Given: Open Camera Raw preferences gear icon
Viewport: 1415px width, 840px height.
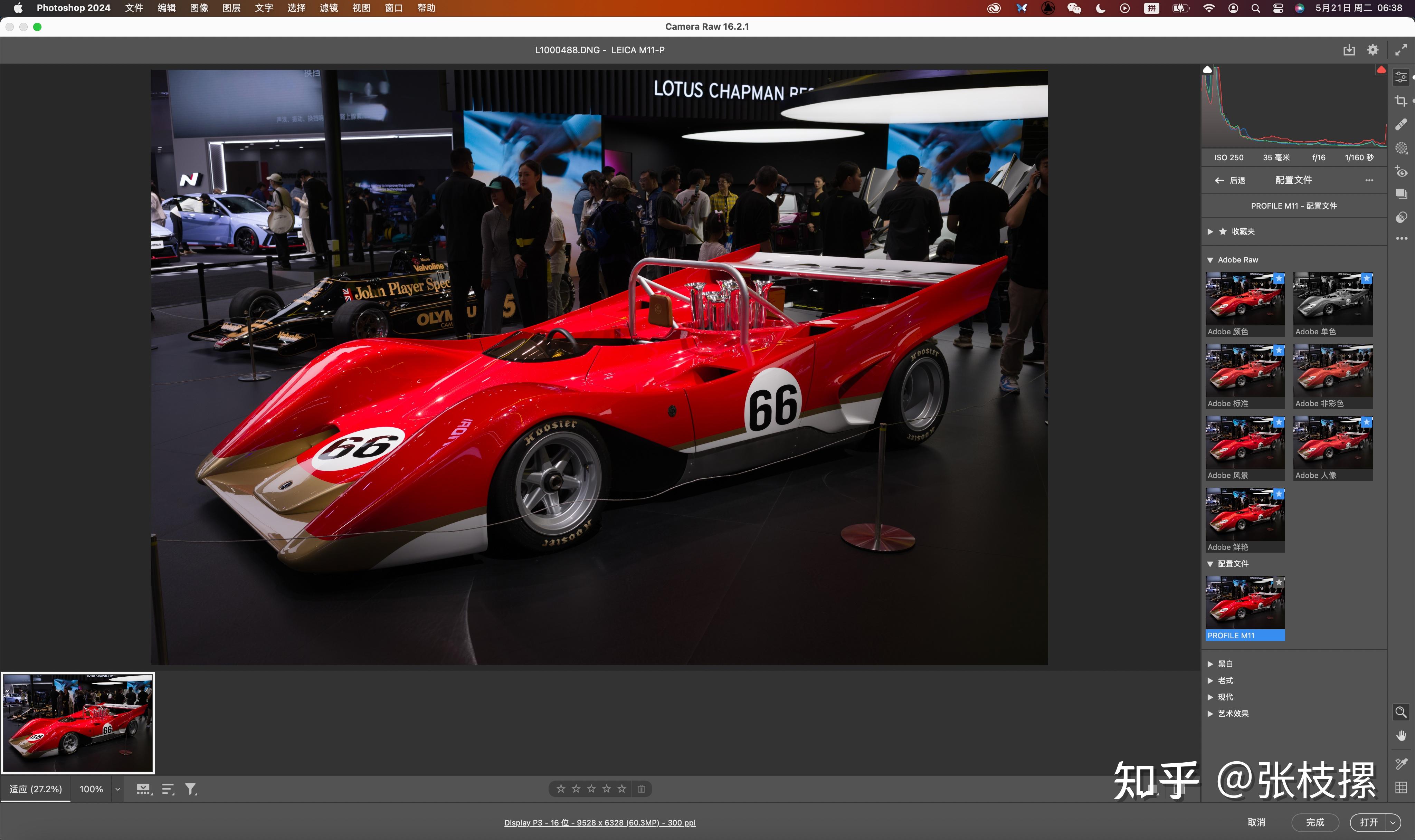Looking at the screenshot, I should pyautogui.click(x=1373, y=50).
